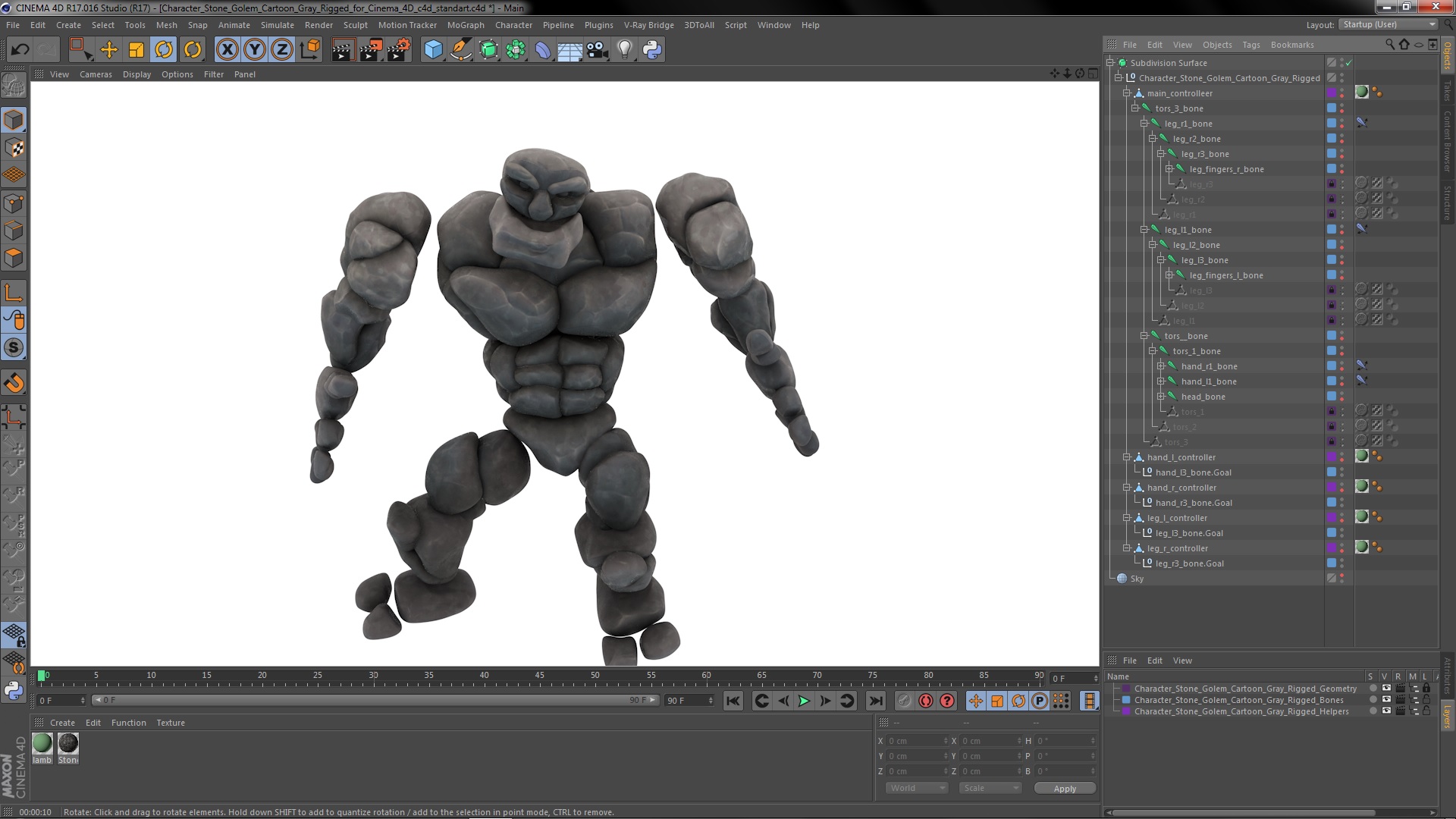
Task: Add a Camera object
Action: tap(597, 50)
